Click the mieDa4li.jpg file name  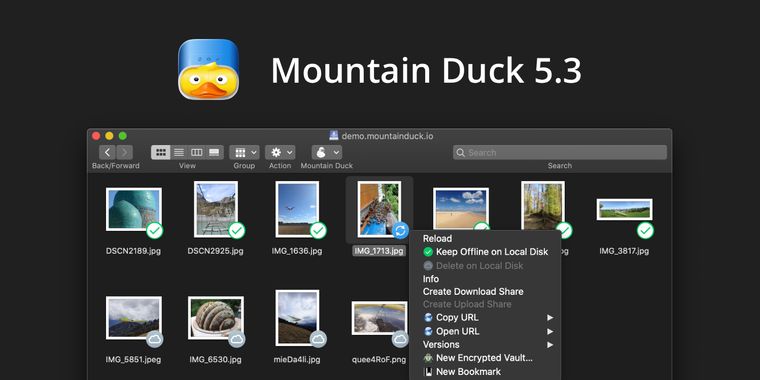click(297, 360)
